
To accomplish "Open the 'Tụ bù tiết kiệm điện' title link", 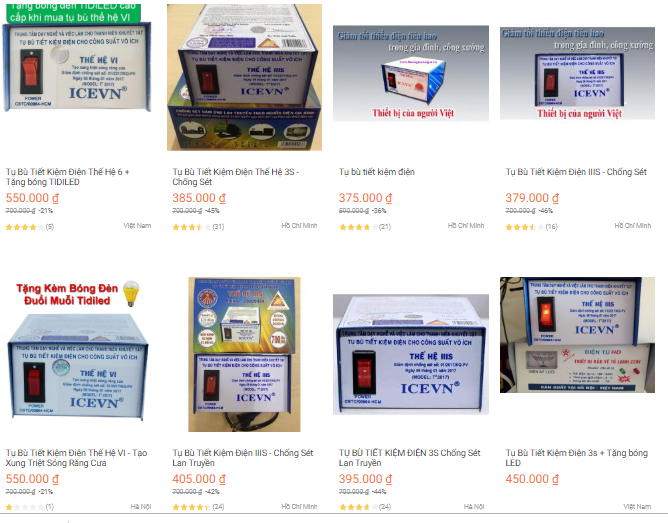I will click(x=377, y=172).
